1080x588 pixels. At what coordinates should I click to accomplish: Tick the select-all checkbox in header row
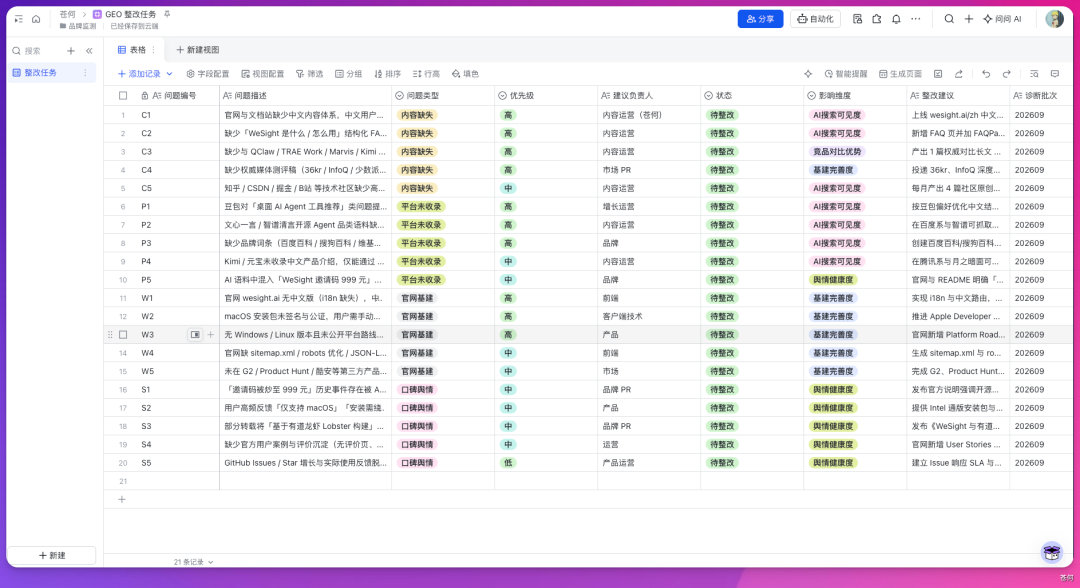point(123,96)
